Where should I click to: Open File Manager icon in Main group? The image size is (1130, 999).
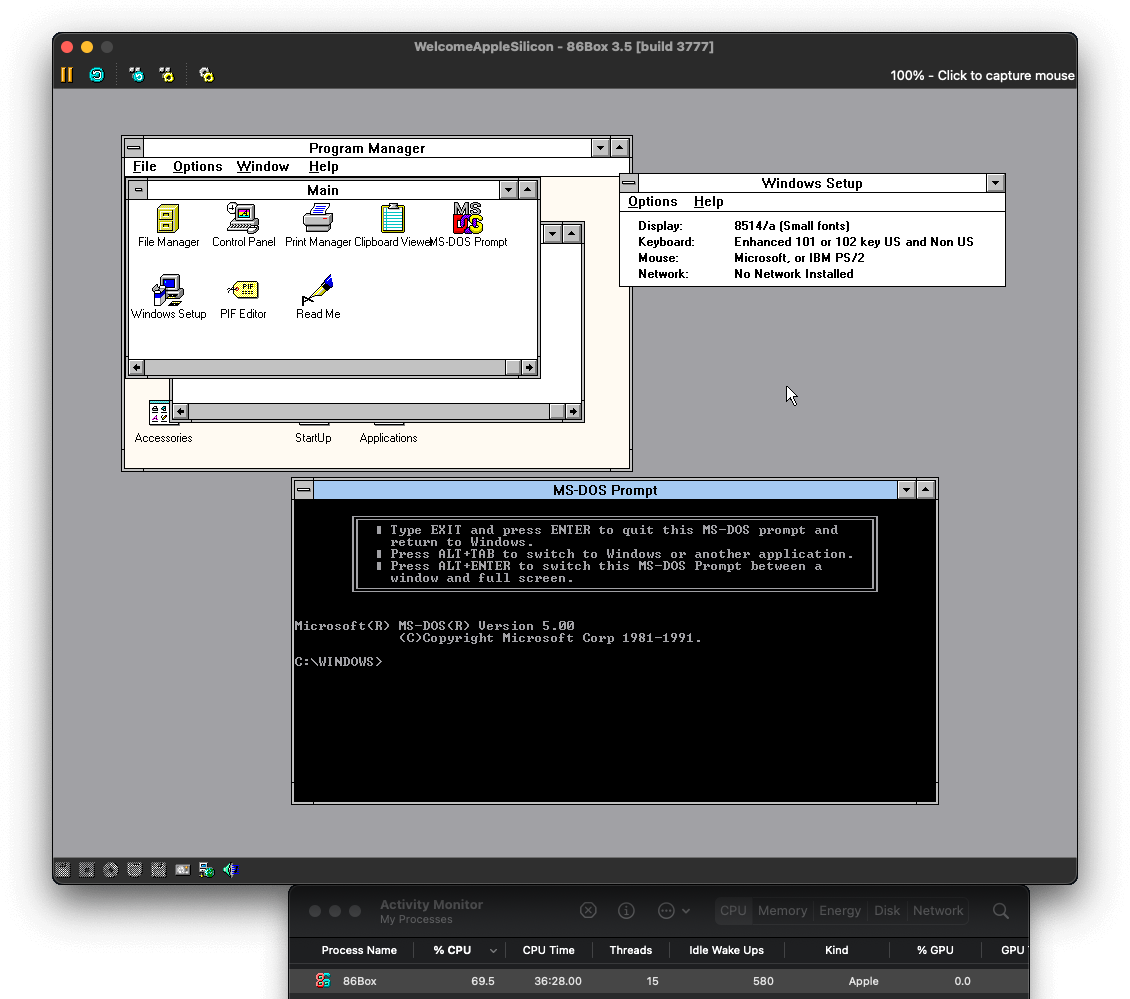[x=168, y=218]
